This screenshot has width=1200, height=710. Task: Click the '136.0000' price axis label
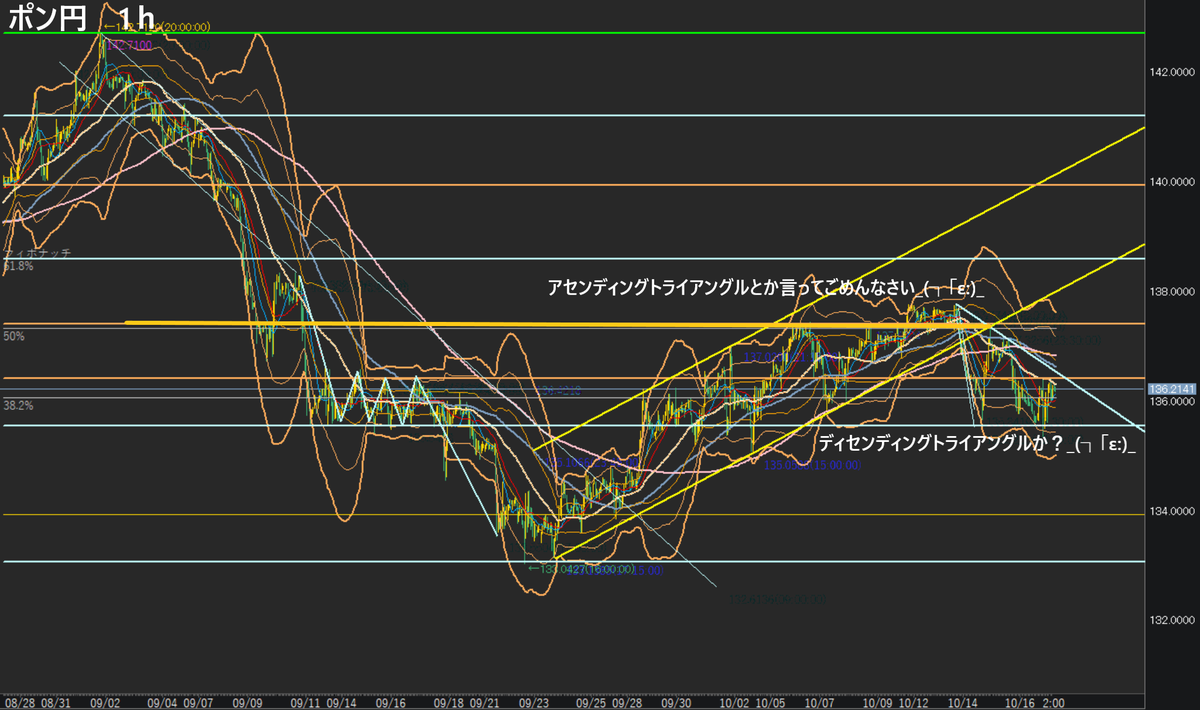coord(1173,402)
